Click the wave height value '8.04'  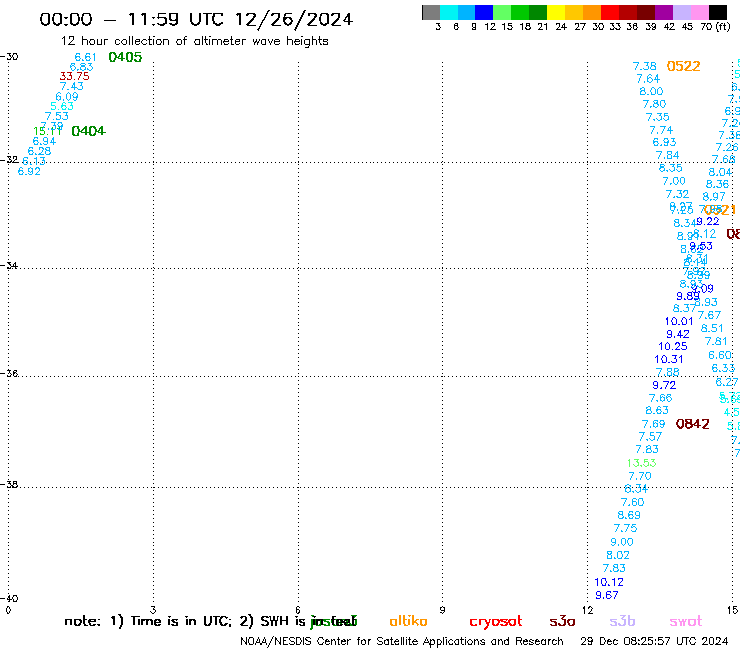point(720,172)
